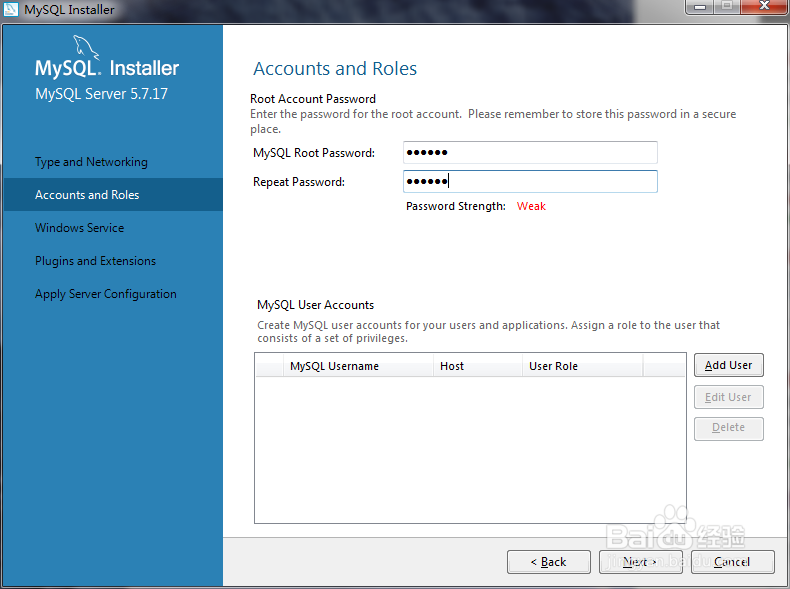790x589 pixels.
Task: Click the Edit User button
Action: point(729,397)
